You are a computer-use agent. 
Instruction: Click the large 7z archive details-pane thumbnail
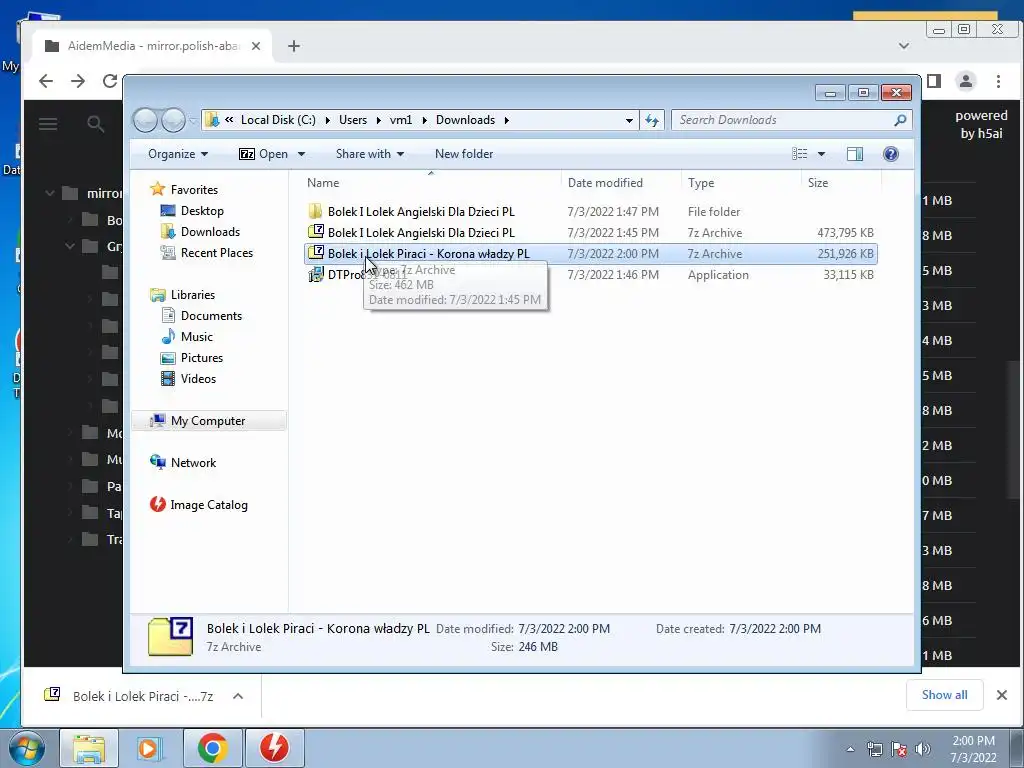[x=170, y=635]
